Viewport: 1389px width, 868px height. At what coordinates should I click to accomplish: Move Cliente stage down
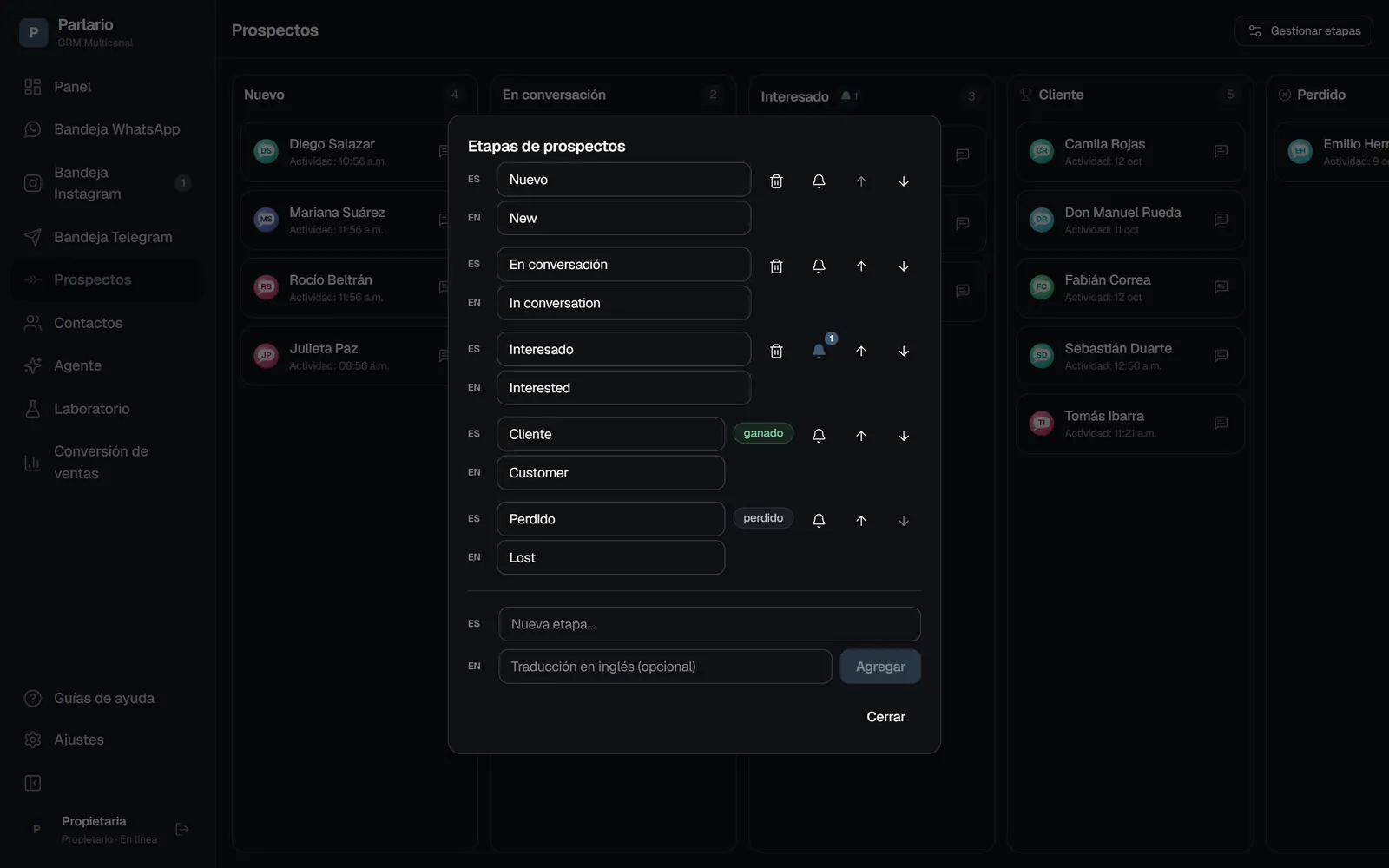(x=904, y=435)
